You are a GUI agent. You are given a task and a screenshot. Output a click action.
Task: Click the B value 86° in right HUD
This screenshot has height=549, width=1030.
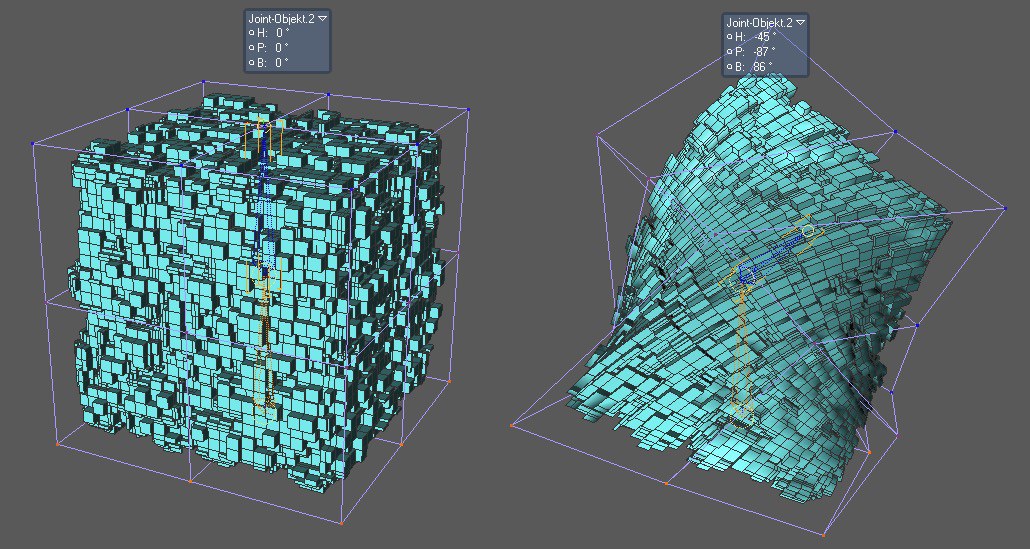coord(762,66)
